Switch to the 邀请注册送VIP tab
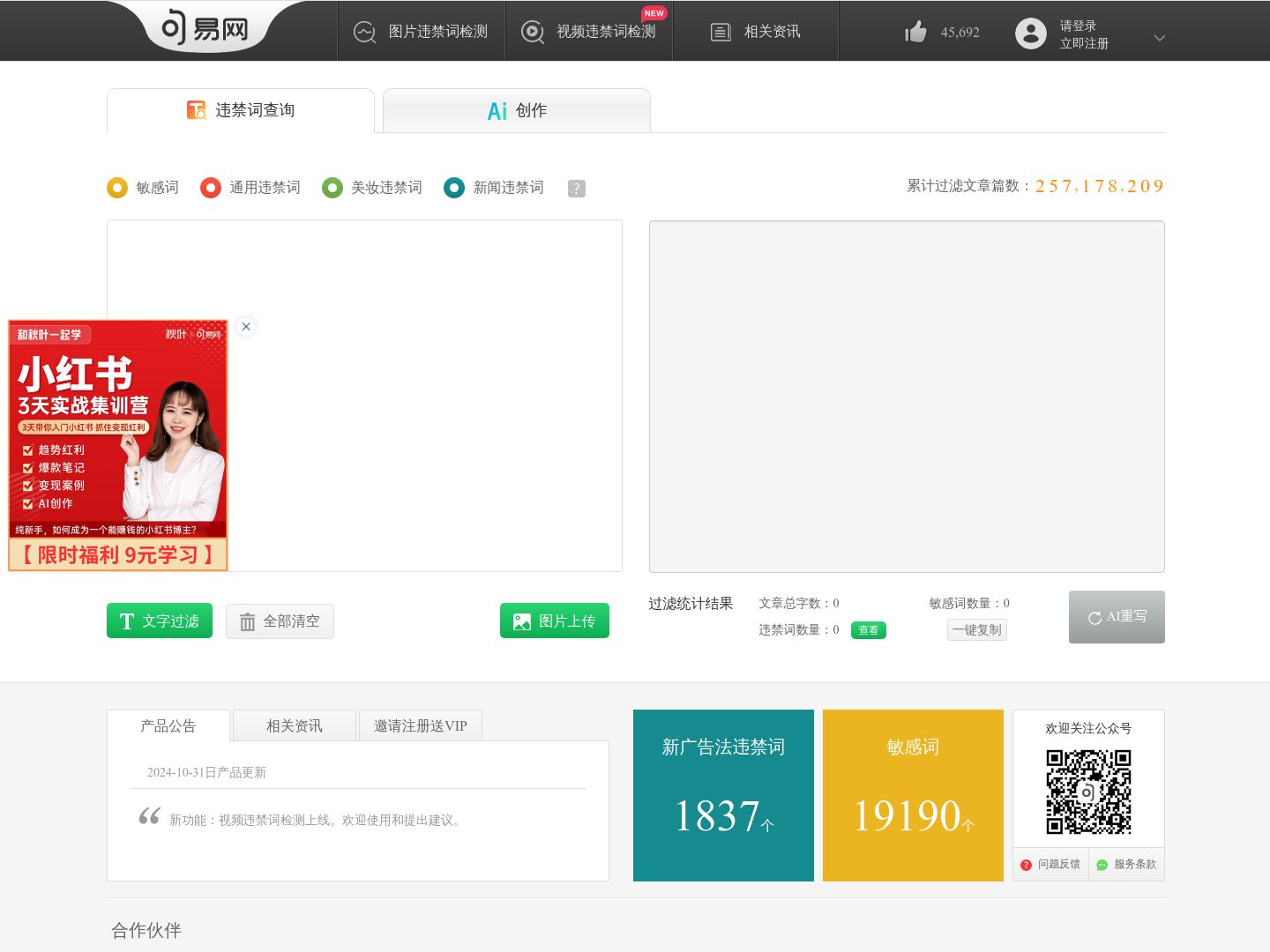The image size is (1270, 952). coord(421,725)
